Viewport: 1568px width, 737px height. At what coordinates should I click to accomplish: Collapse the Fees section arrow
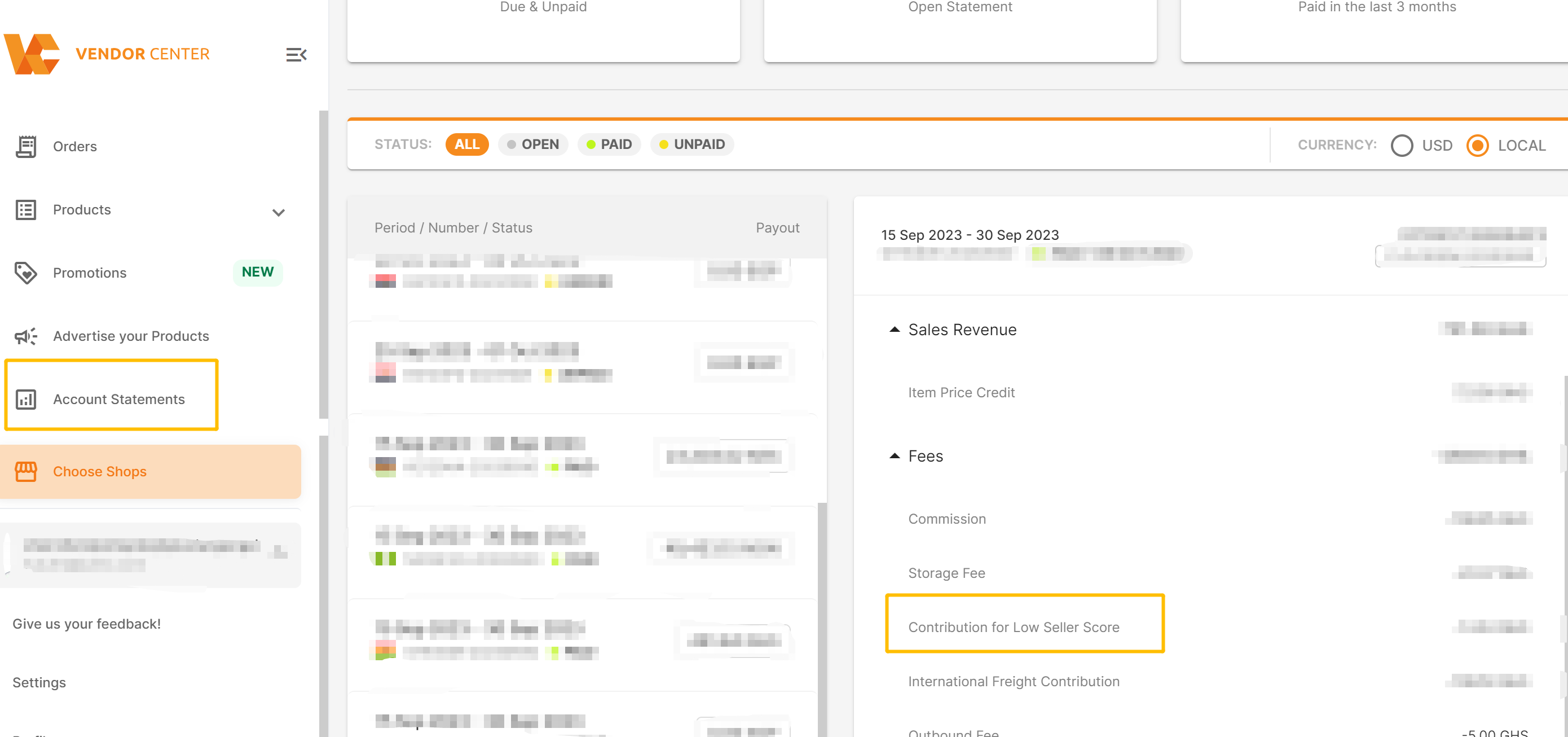tap(894, 455)
